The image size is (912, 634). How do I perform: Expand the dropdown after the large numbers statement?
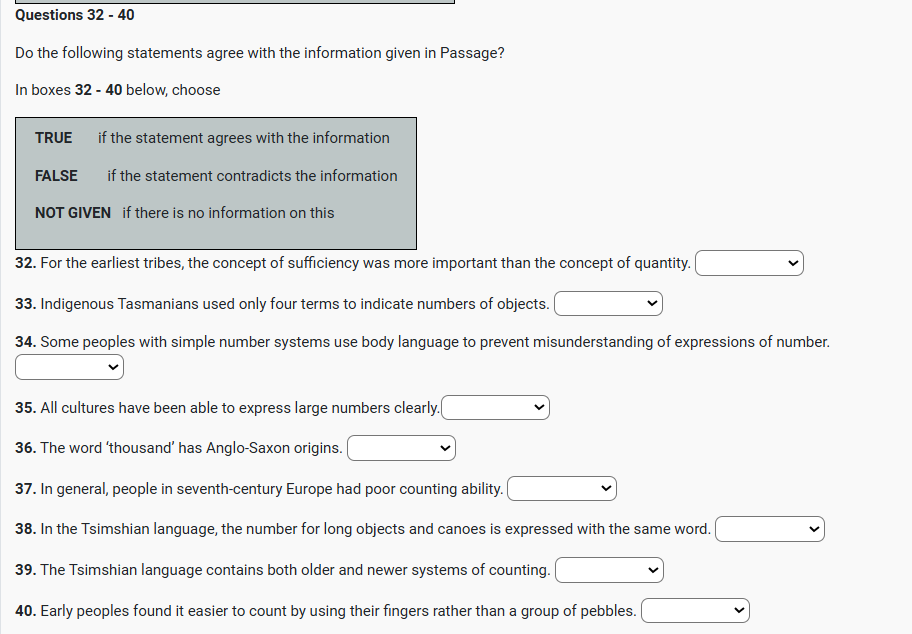pos(496,408)
